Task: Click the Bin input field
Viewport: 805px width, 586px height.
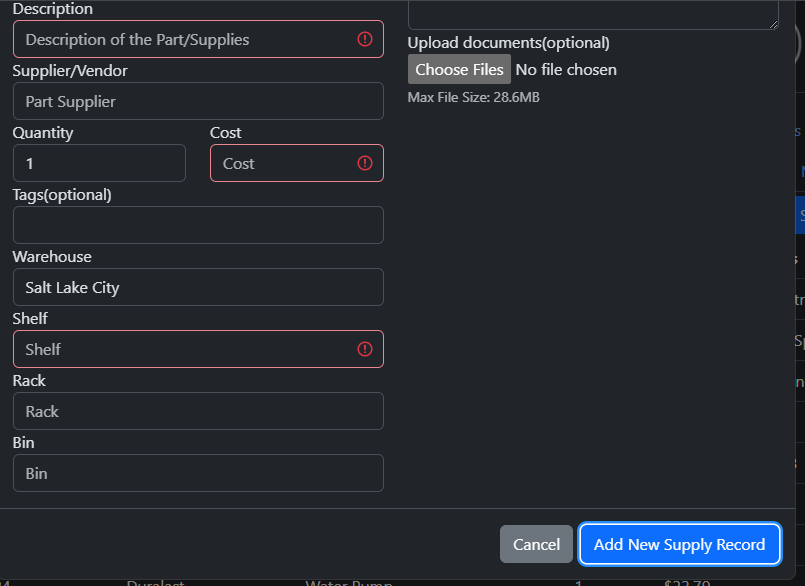Action: (x=197, y=472)
